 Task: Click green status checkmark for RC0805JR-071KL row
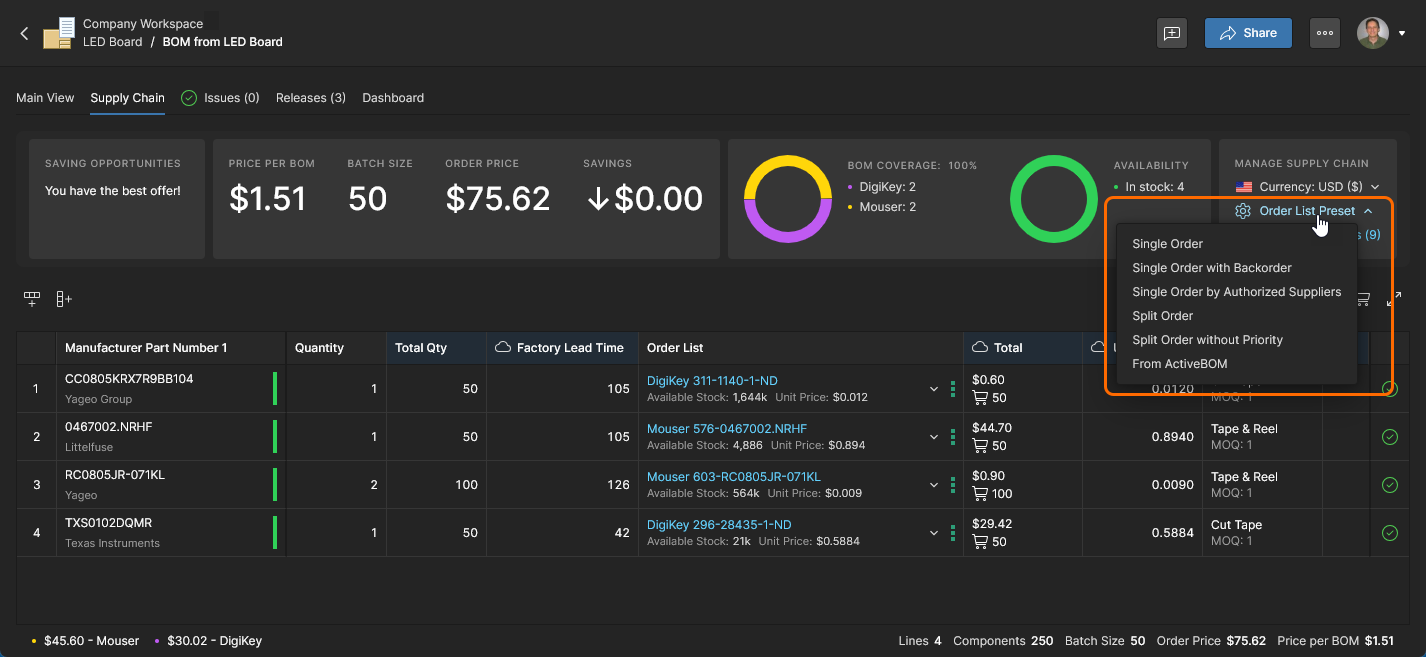point(1389,485)
